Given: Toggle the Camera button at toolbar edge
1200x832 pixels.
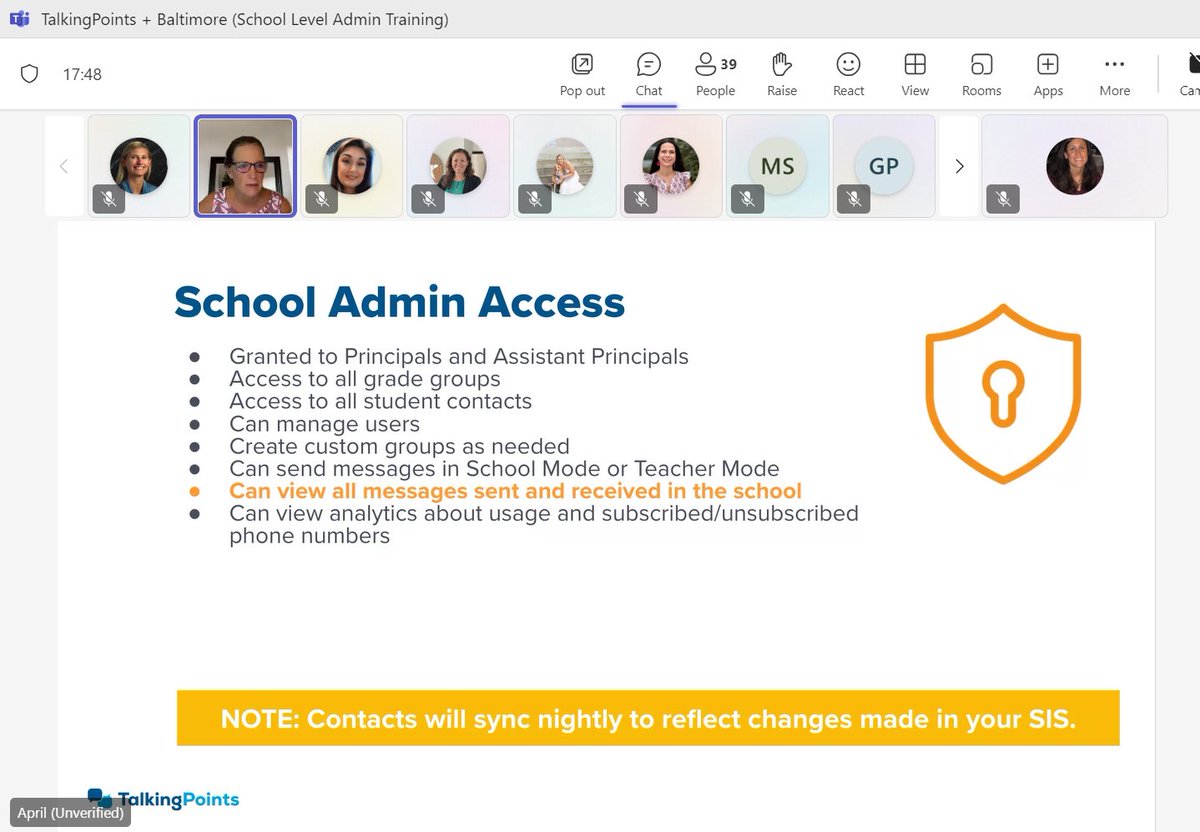Looking at the screenshot, I should [x=1190, y=75].
